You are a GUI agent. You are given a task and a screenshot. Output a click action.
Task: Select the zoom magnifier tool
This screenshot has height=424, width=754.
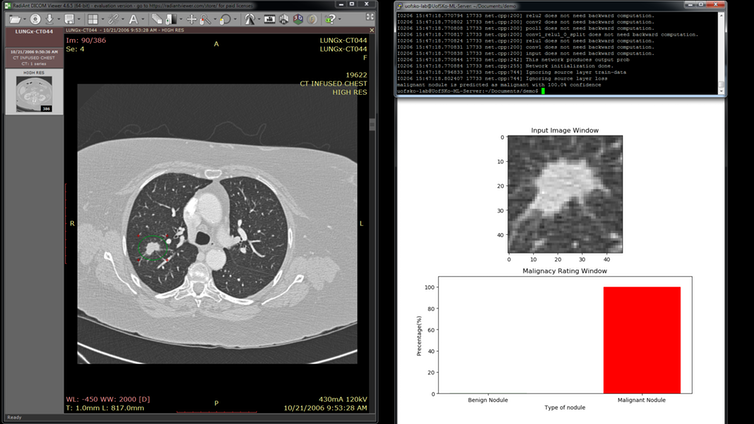tap(204, 18)
